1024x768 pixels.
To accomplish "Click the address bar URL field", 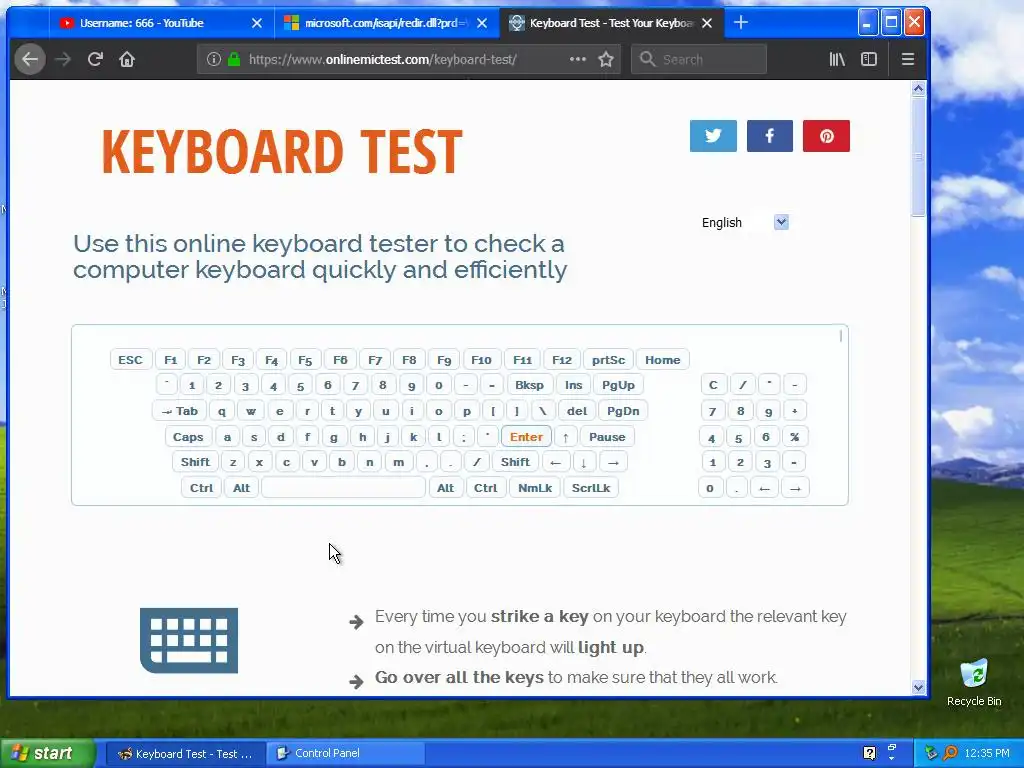I will click(x=408, y=59).
